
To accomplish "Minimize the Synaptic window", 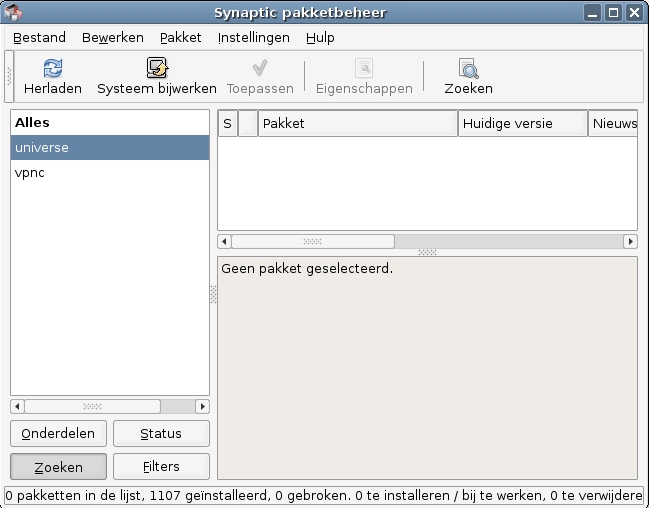I will tap(592, 12).
